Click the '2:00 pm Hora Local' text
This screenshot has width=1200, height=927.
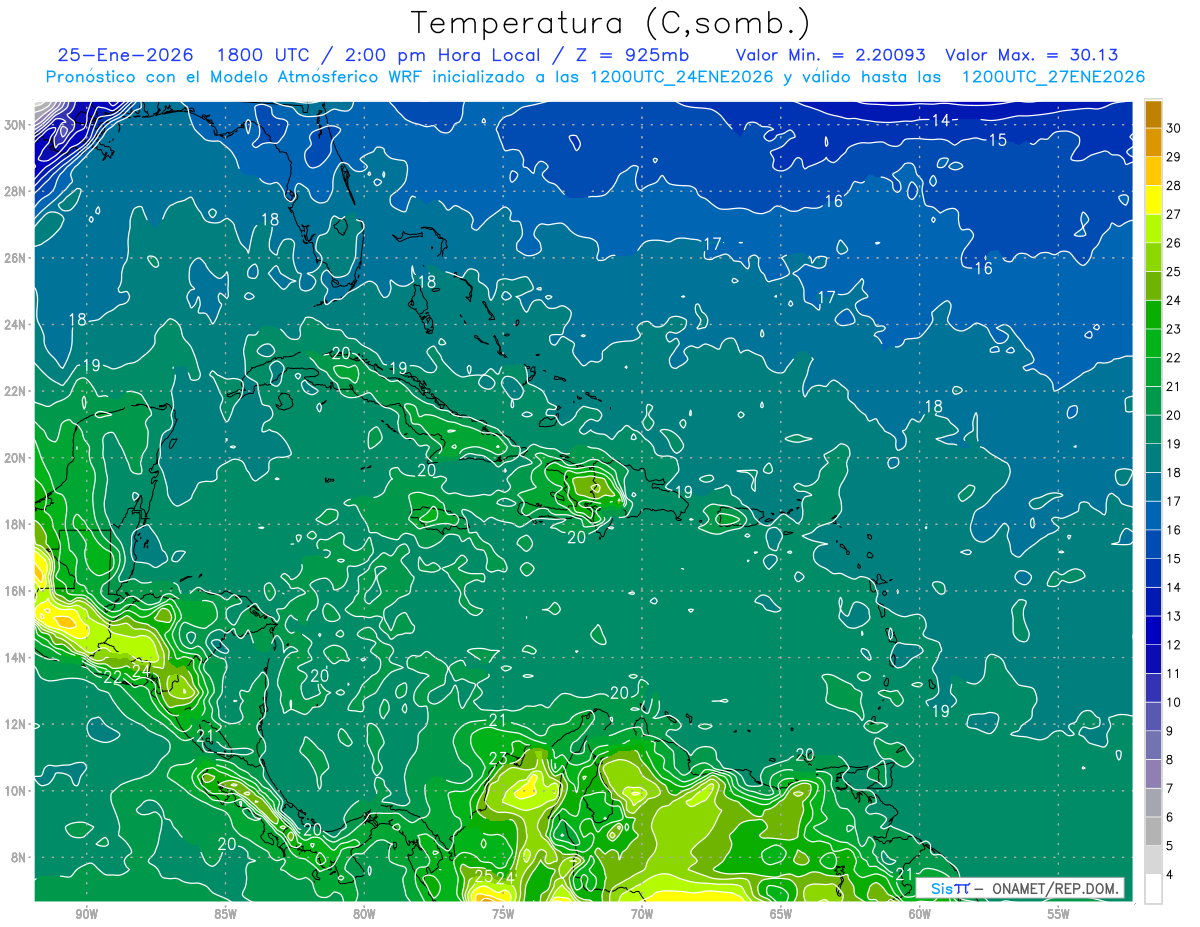point(440,56)
